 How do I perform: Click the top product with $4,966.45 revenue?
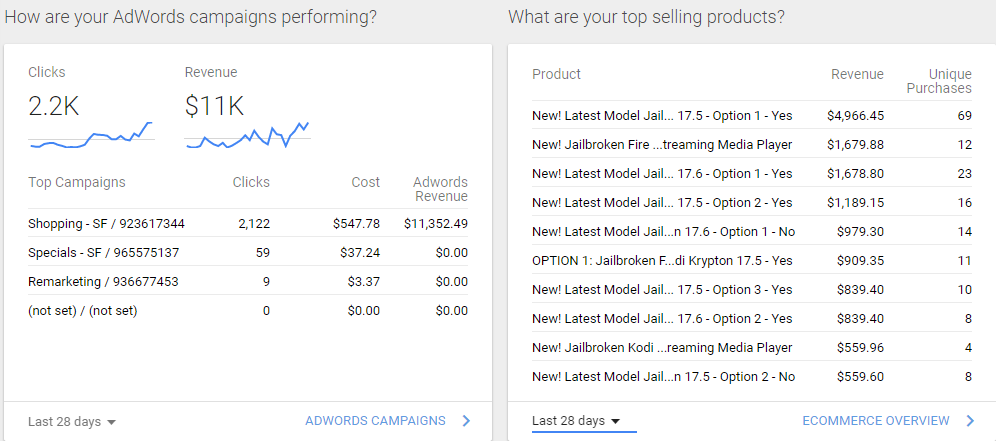pos(662,116)
